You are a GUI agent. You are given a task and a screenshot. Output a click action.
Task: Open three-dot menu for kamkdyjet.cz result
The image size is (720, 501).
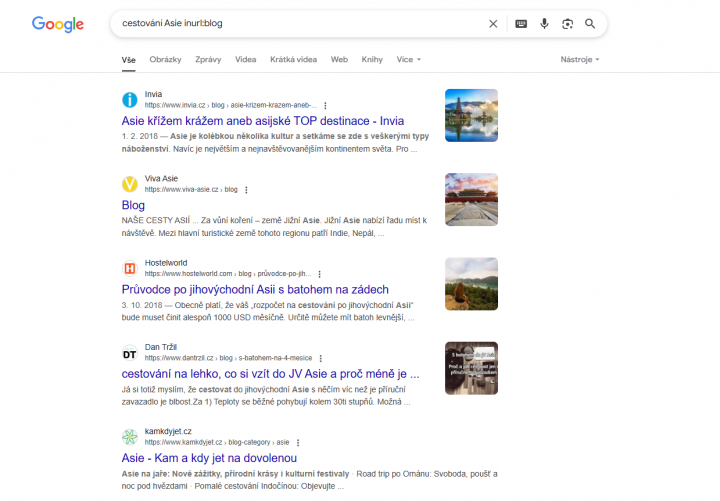point(298,443)
